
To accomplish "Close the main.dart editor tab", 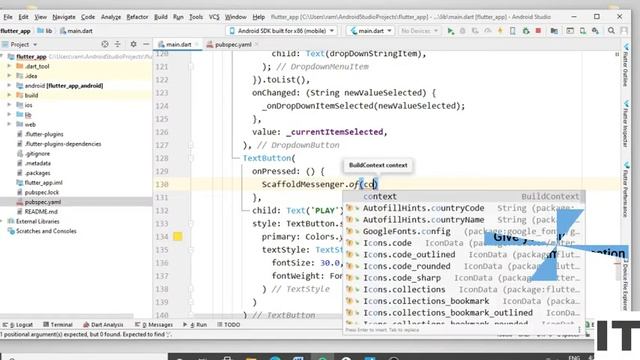I will (197, 44).
